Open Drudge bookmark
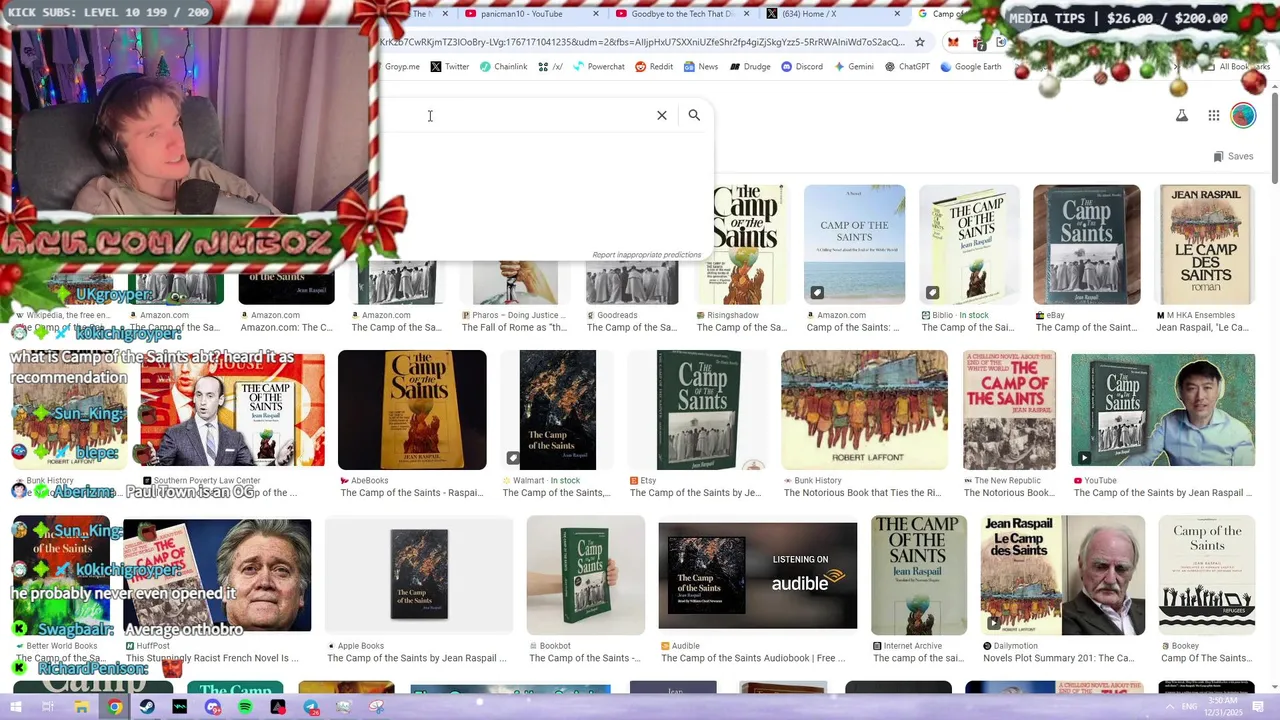The height and width of the screenshot is (720, 1280). click(x=749, y=67)
